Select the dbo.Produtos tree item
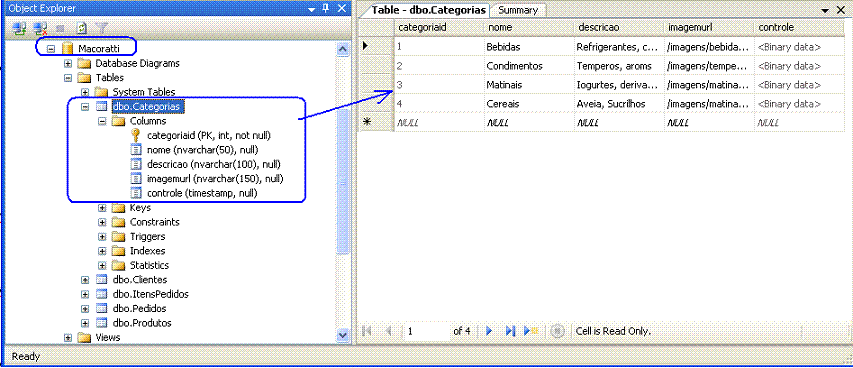This screenshot has width=853, height=368. [142, 323]
